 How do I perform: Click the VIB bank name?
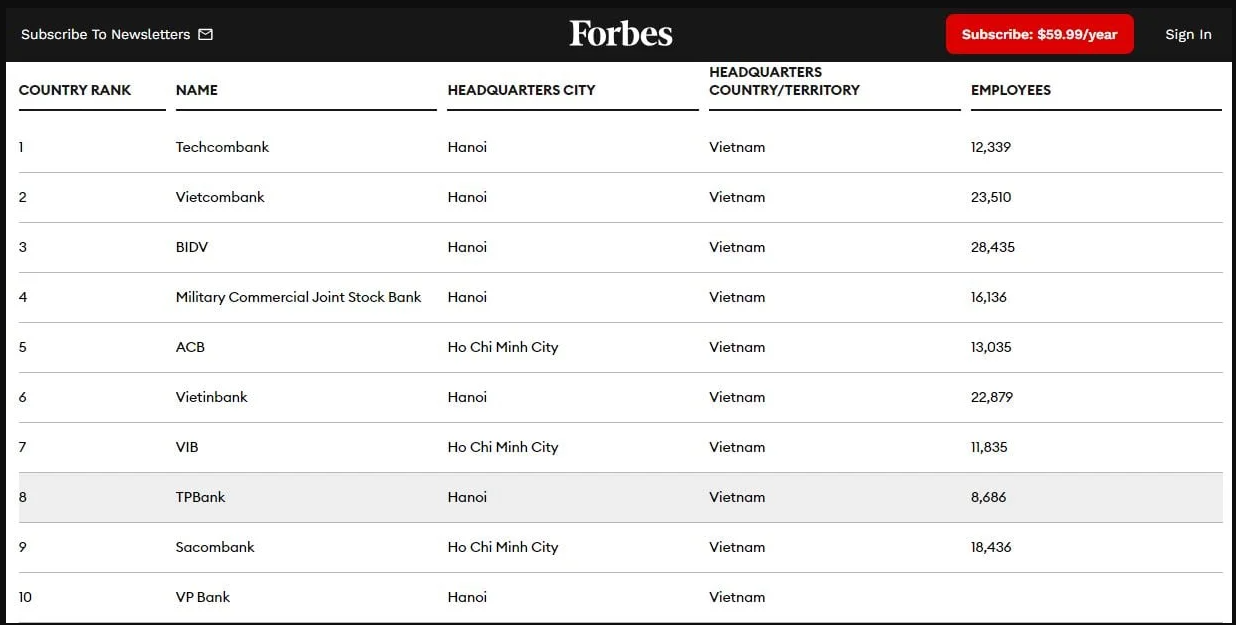[187, 447]
